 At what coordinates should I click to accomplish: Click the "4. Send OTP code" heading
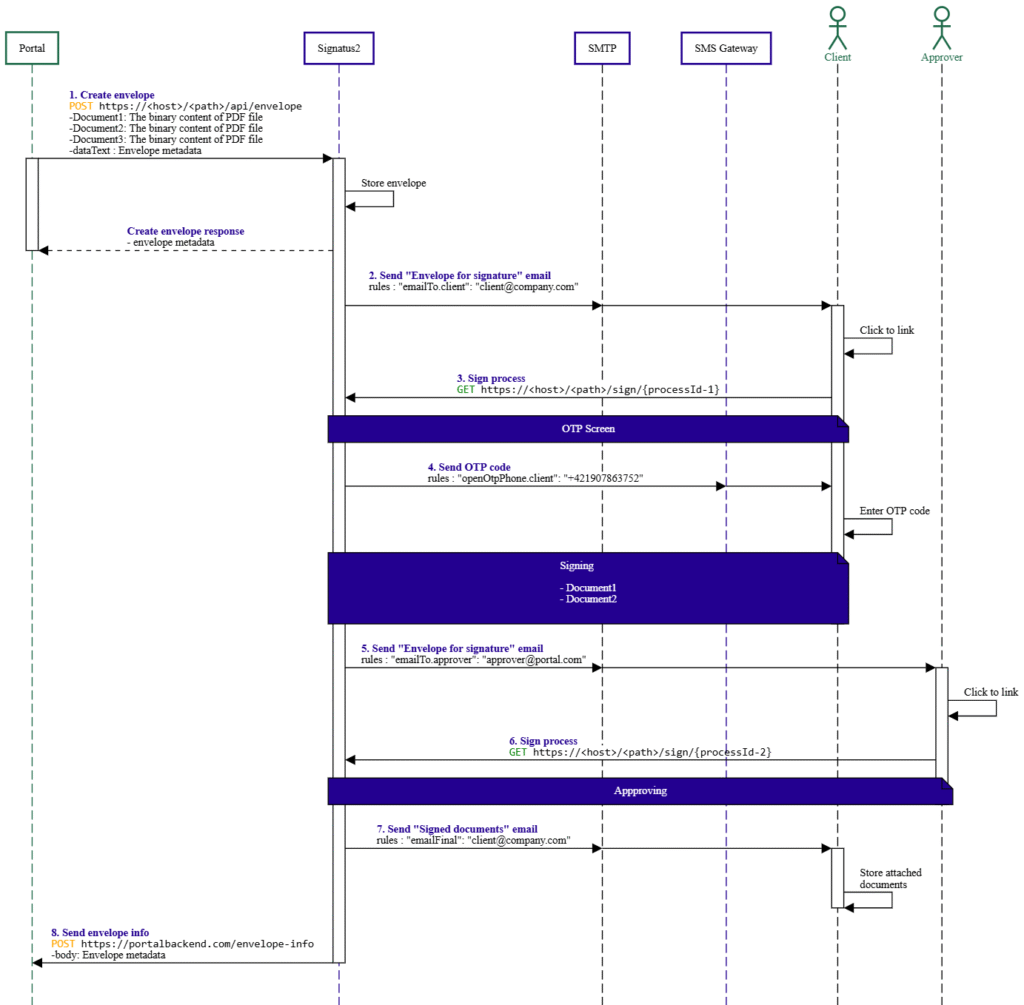pyautogui.click(x=472, y=467)
